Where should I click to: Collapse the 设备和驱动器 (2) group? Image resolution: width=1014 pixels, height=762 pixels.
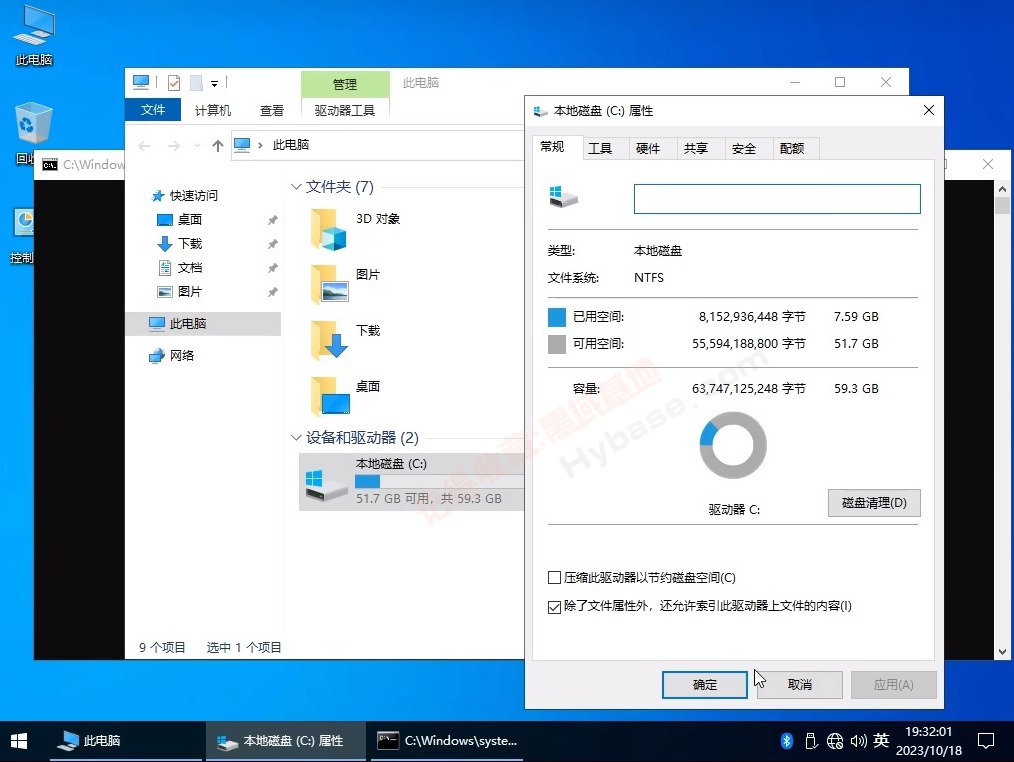[296, 438]
